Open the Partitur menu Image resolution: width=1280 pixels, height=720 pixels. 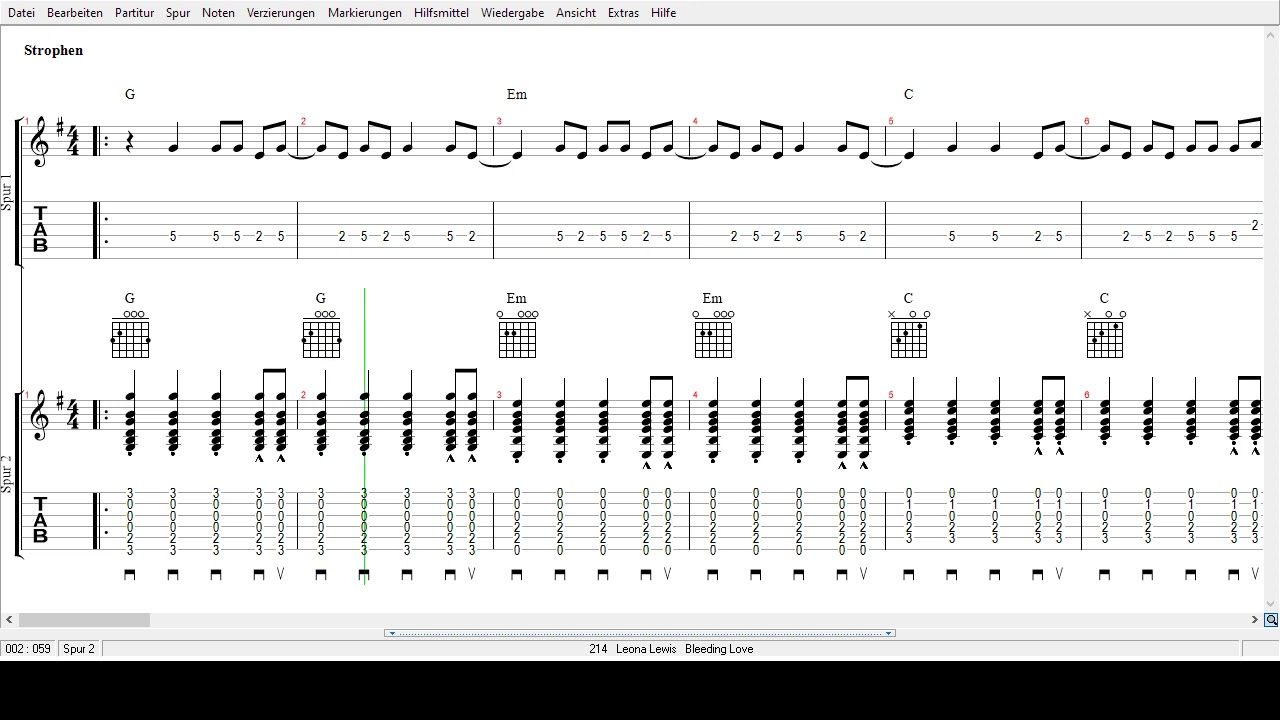tap(134, 13)
